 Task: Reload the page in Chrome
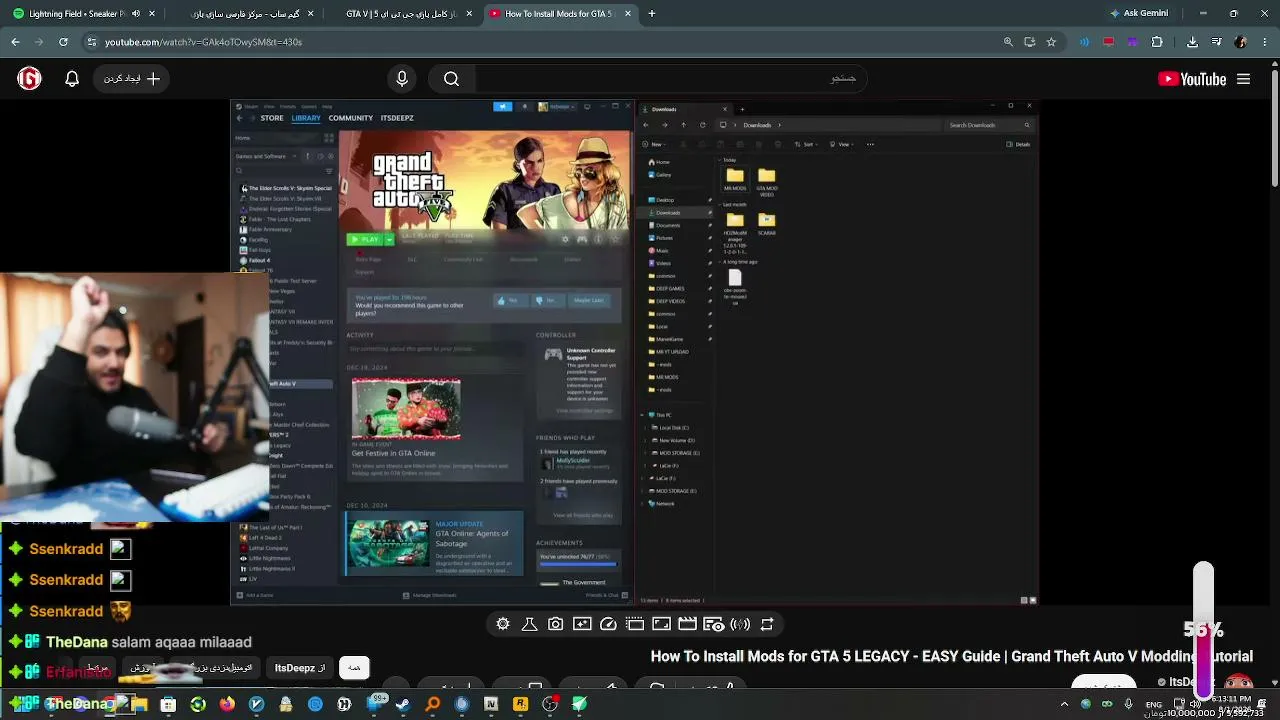[63, 42]
